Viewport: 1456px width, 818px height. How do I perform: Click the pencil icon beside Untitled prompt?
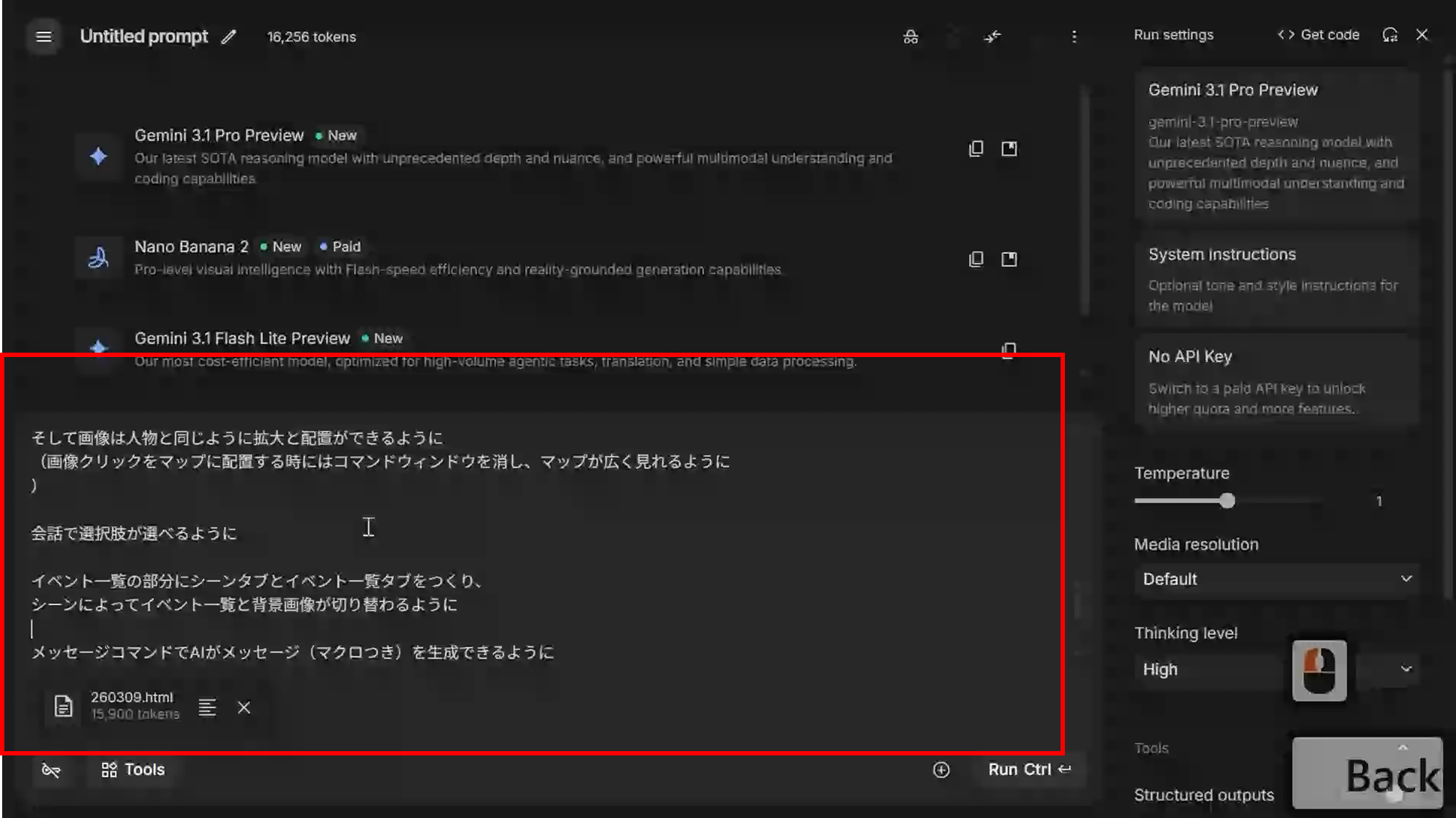229,36
